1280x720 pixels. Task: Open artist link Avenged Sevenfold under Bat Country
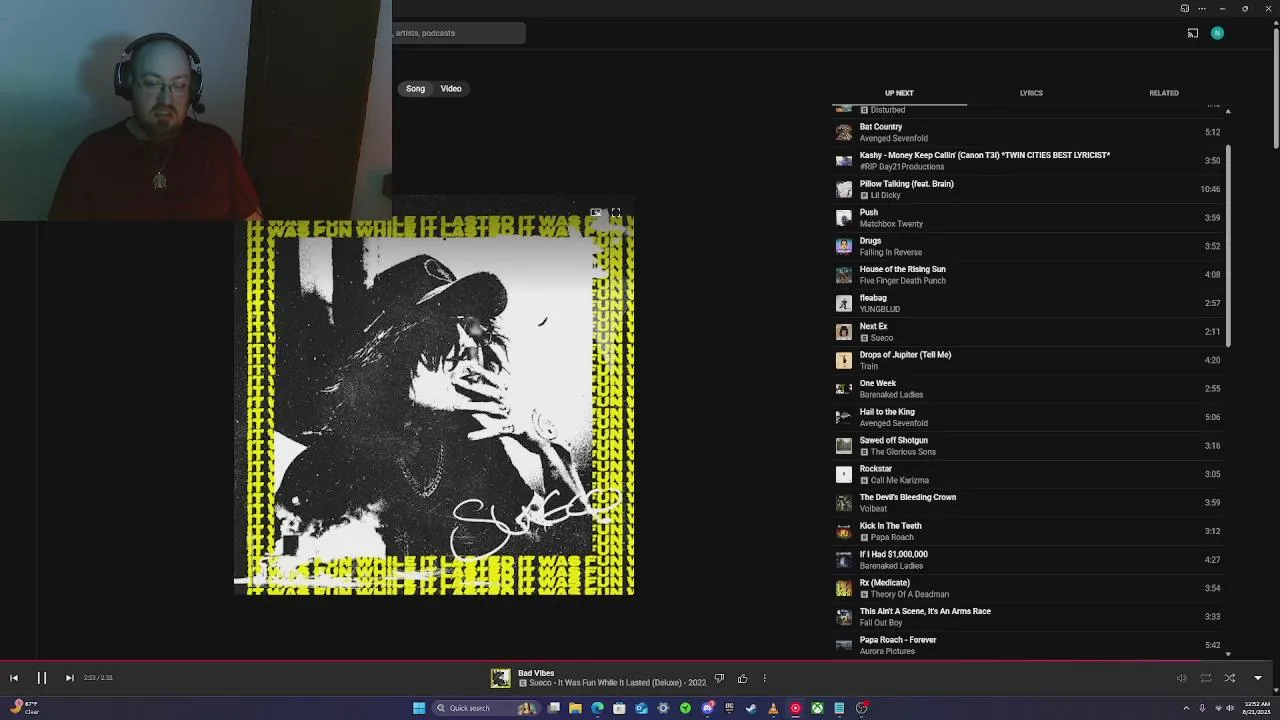pyautogui.click(x=893, y=138)
